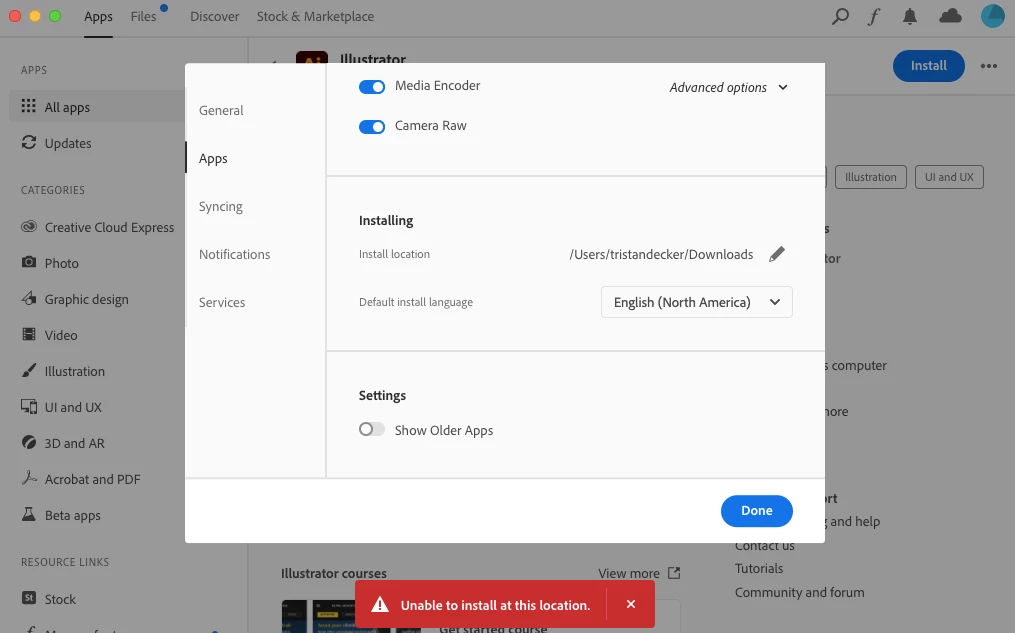This screenshot has height=633, width=1015.
Task: Click the Acrobat and PDF sidebar label
Action: 93,480
